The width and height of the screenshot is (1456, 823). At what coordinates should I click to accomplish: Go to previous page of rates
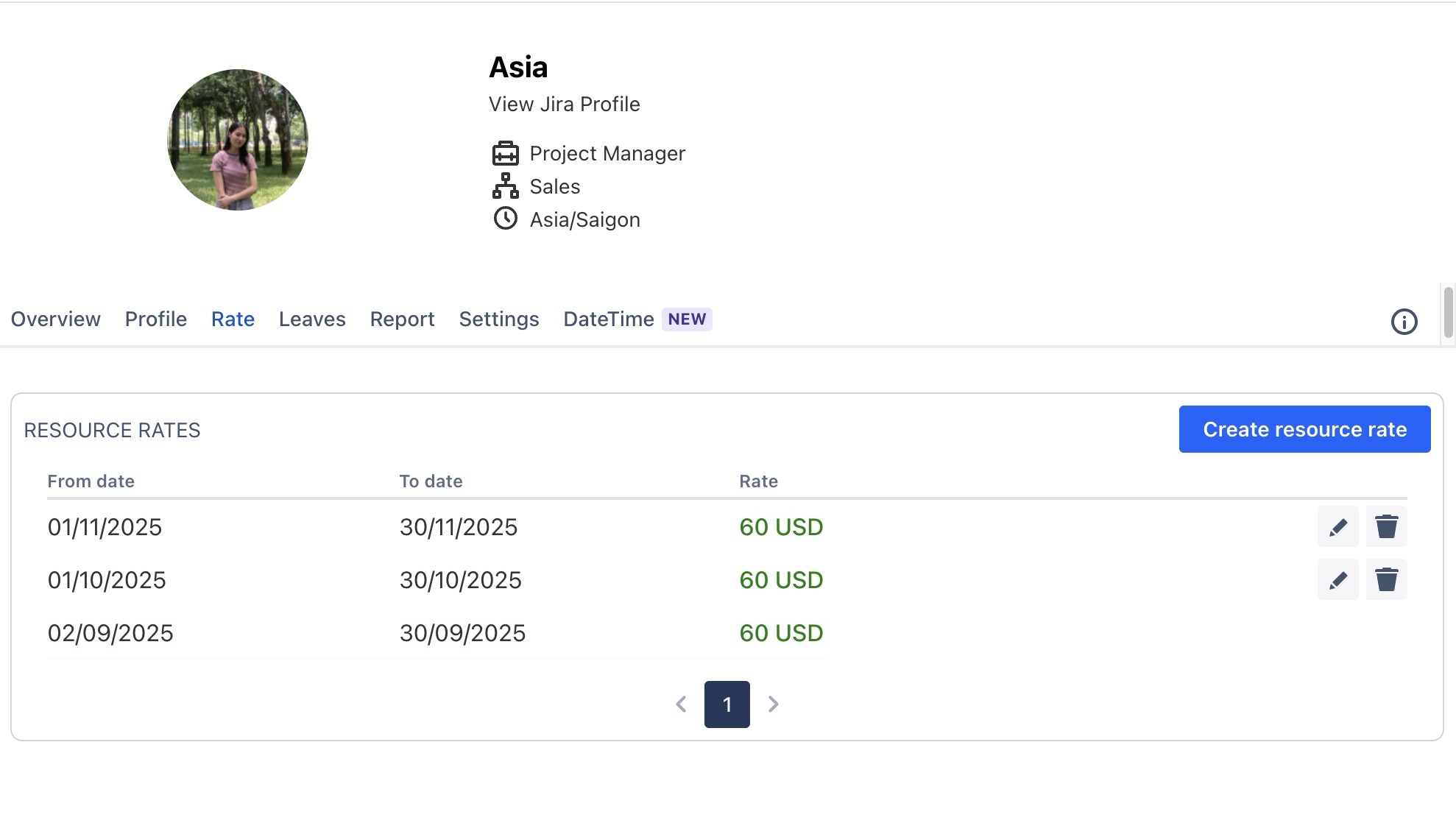coord(681,704)
